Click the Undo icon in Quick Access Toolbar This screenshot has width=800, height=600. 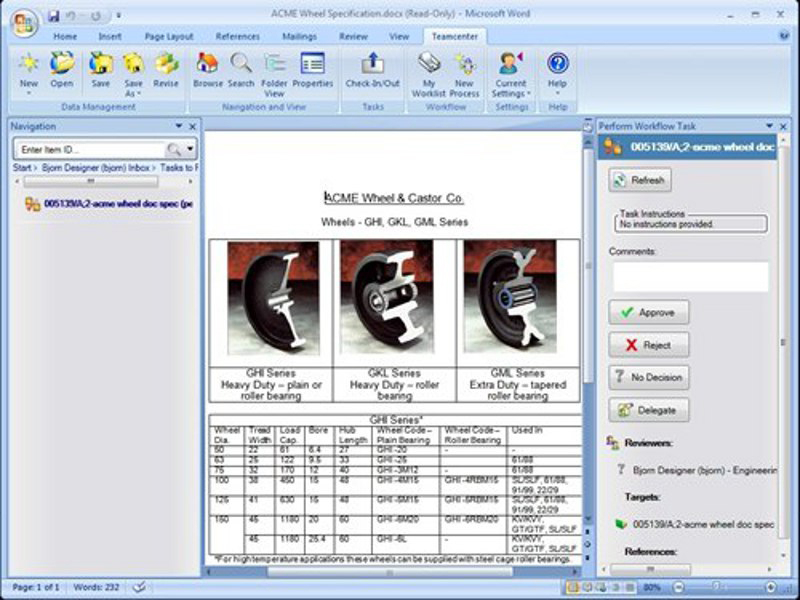71,16
